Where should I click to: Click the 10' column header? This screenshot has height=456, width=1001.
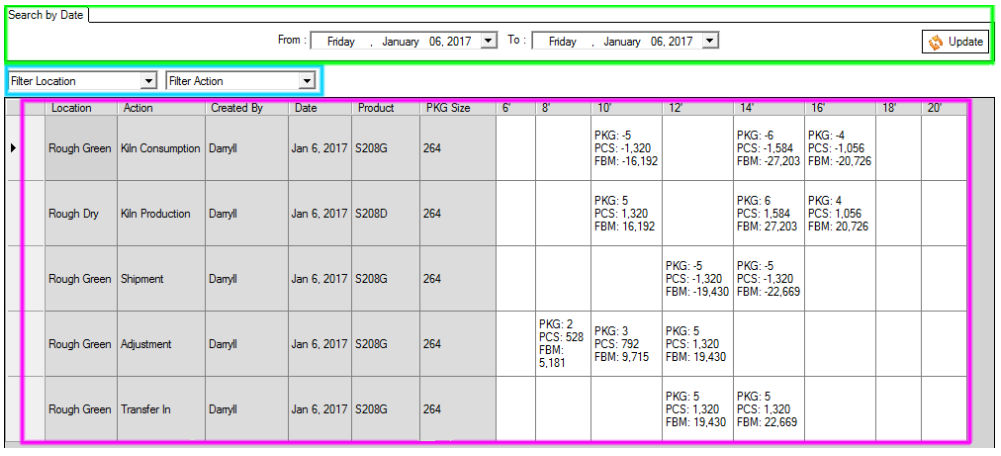tap(626, 108)
